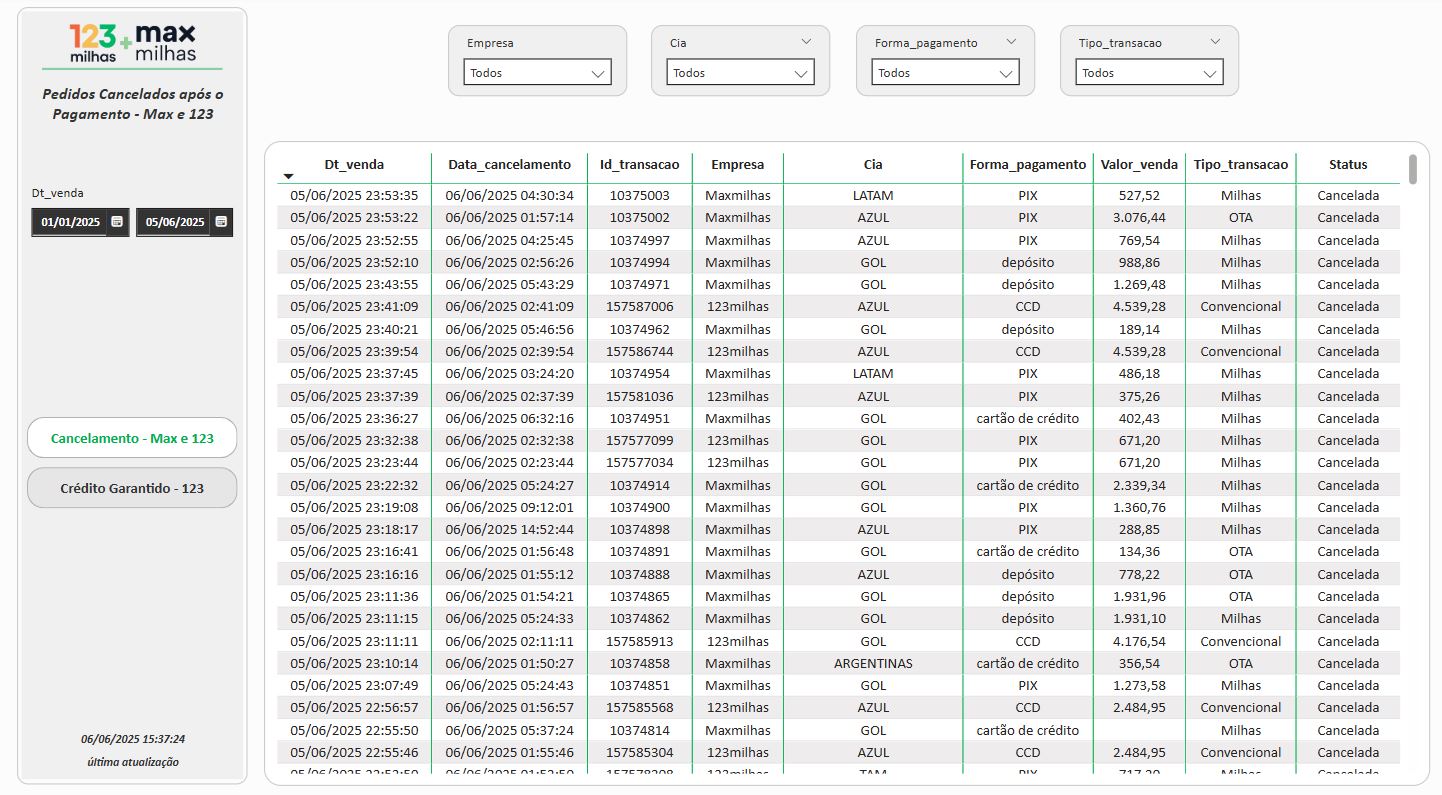Sort by the Dt_venda column header
Image resolution: width=1442 pixels, height=795 pixels.
[x=354, y=164]
